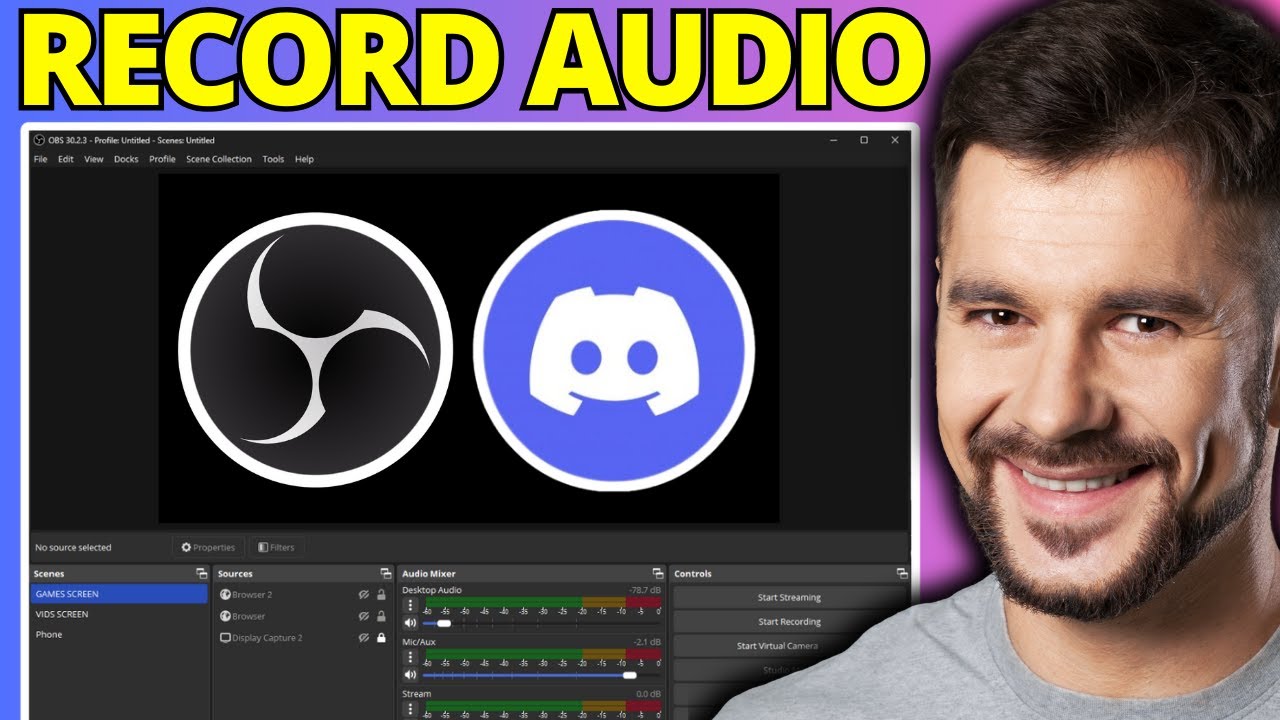
Task: Mute Mic/Aux speaker
Action: click(409, 675)
